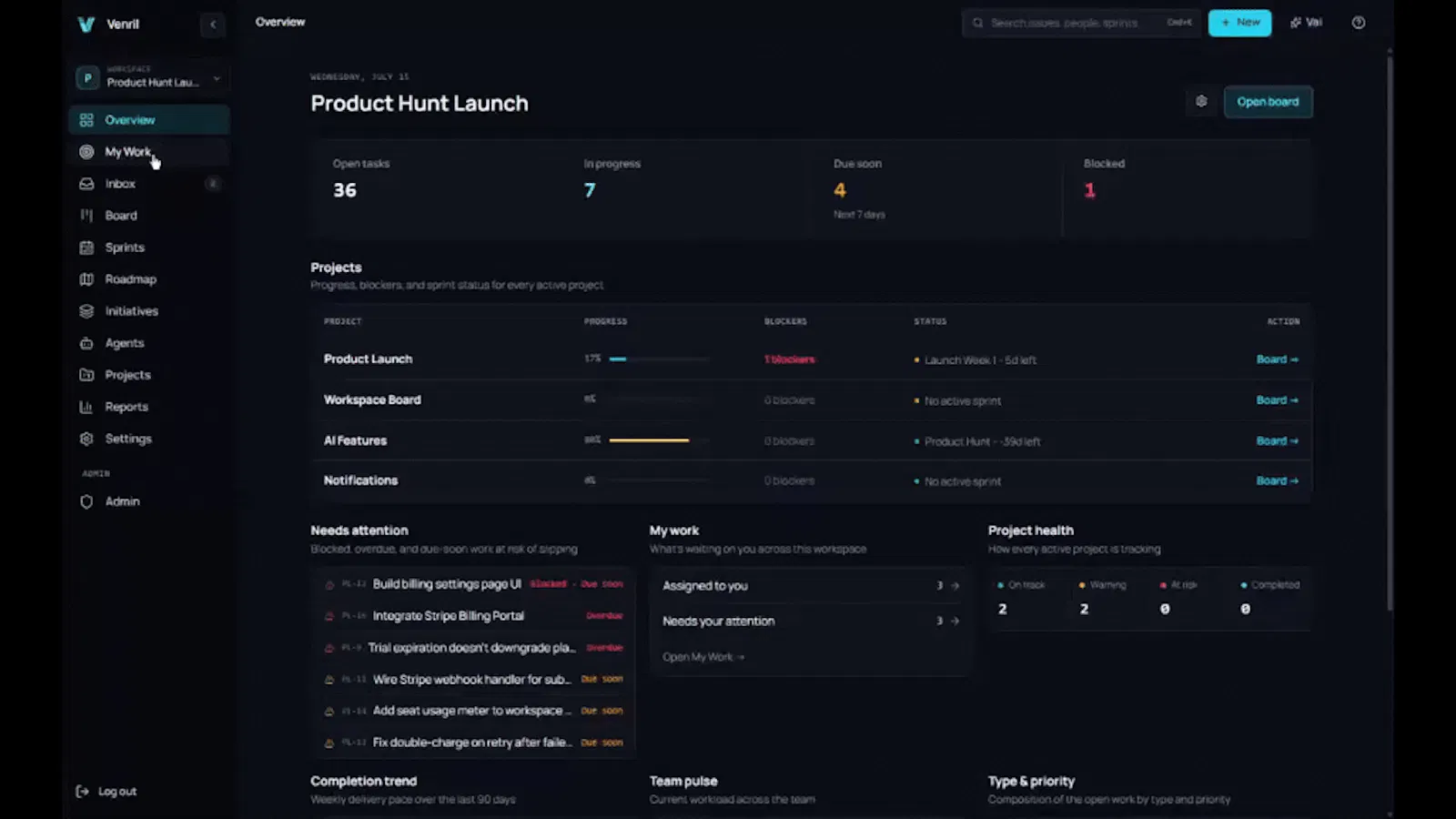Click the Admin shield icon

pyautogui.click(x=86, y=501)
